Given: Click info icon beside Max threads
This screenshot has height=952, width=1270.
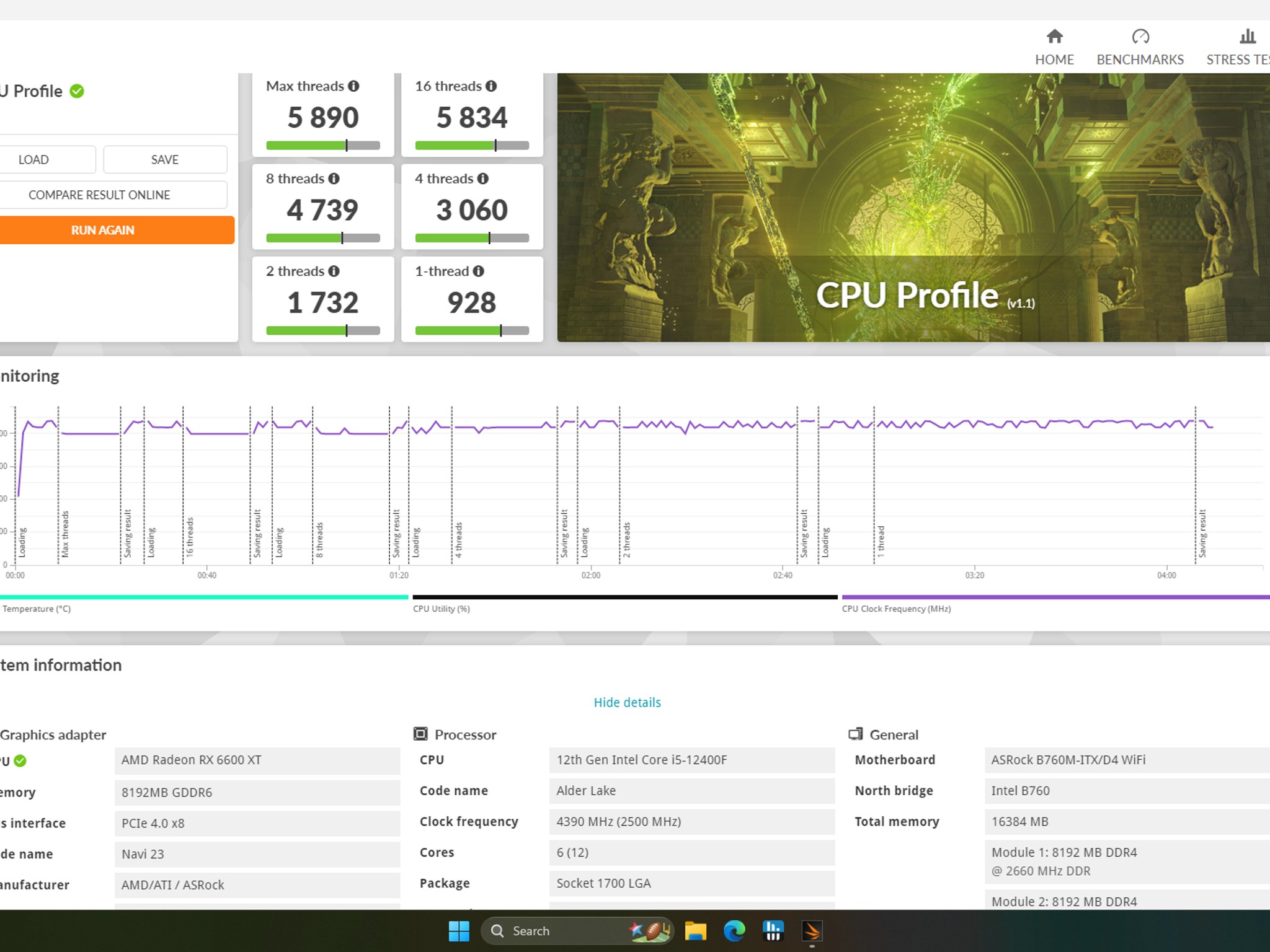Looking at the screenshot, I should (x=353, y=86).
